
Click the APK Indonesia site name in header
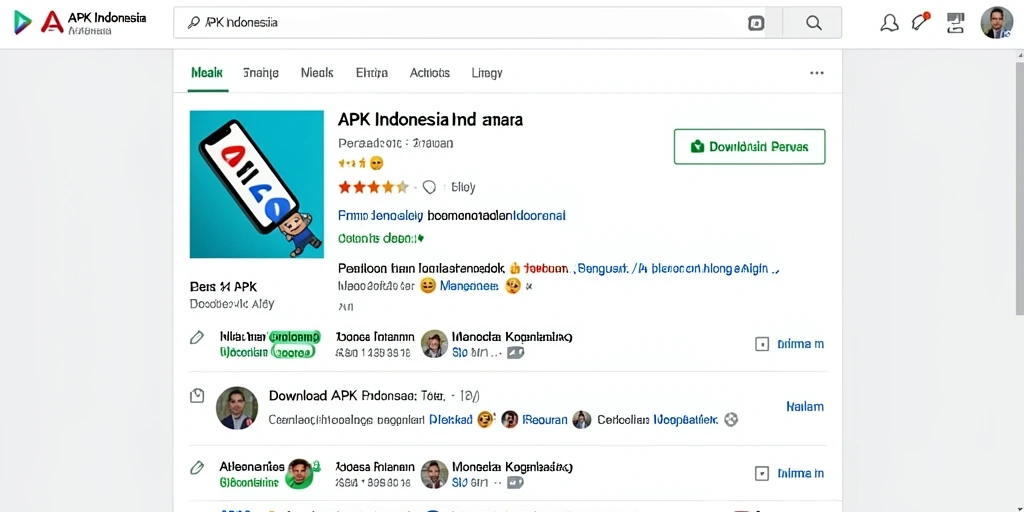coord(107,18)
